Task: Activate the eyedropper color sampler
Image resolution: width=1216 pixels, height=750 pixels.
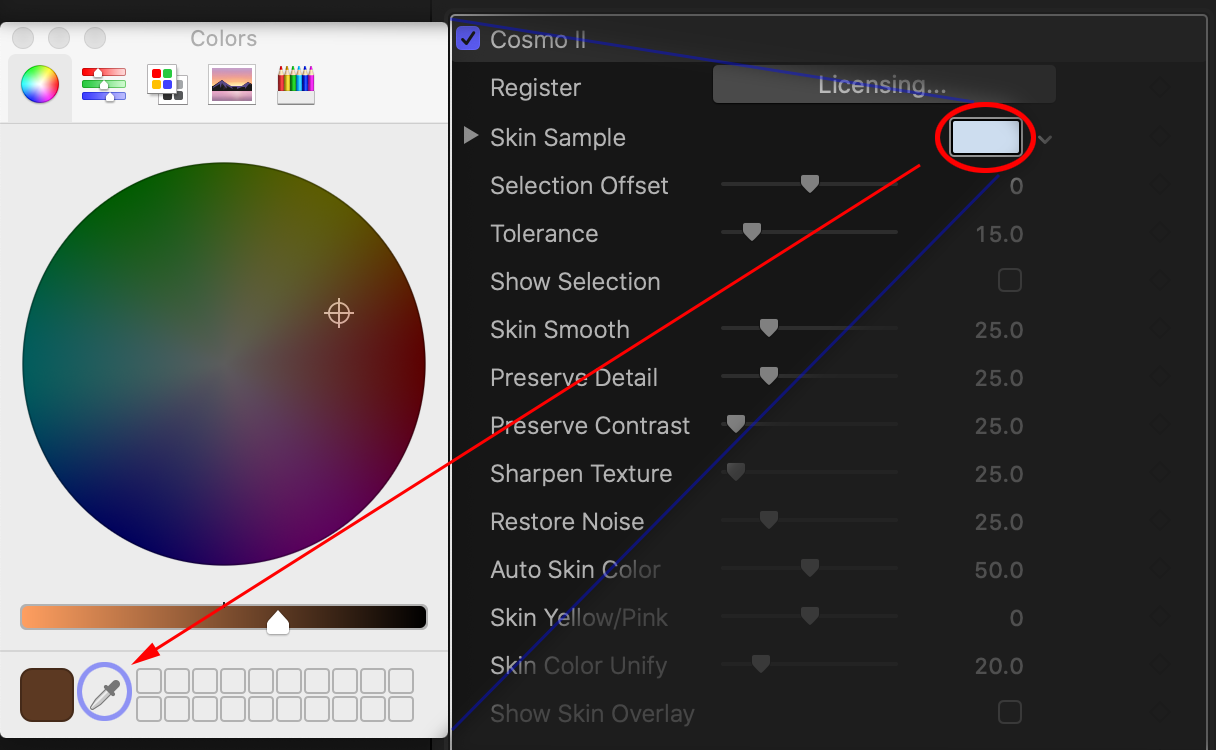Action: pyautogui.click(x=105, y=693)
